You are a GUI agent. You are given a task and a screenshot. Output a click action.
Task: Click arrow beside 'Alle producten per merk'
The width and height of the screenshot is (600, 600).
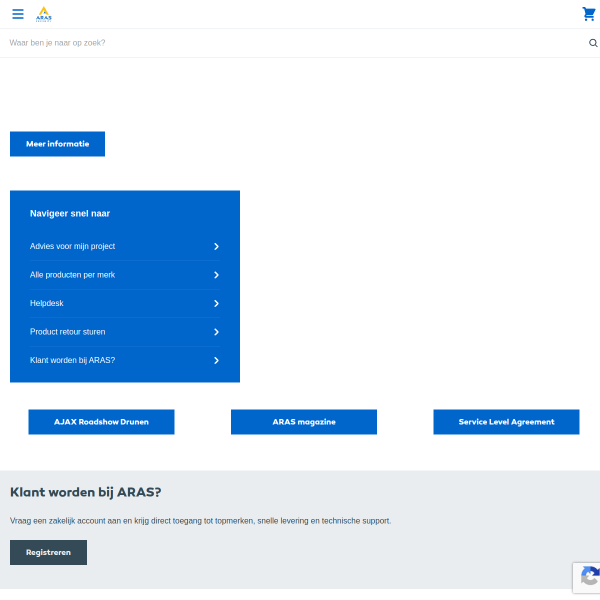pos(216,275)
